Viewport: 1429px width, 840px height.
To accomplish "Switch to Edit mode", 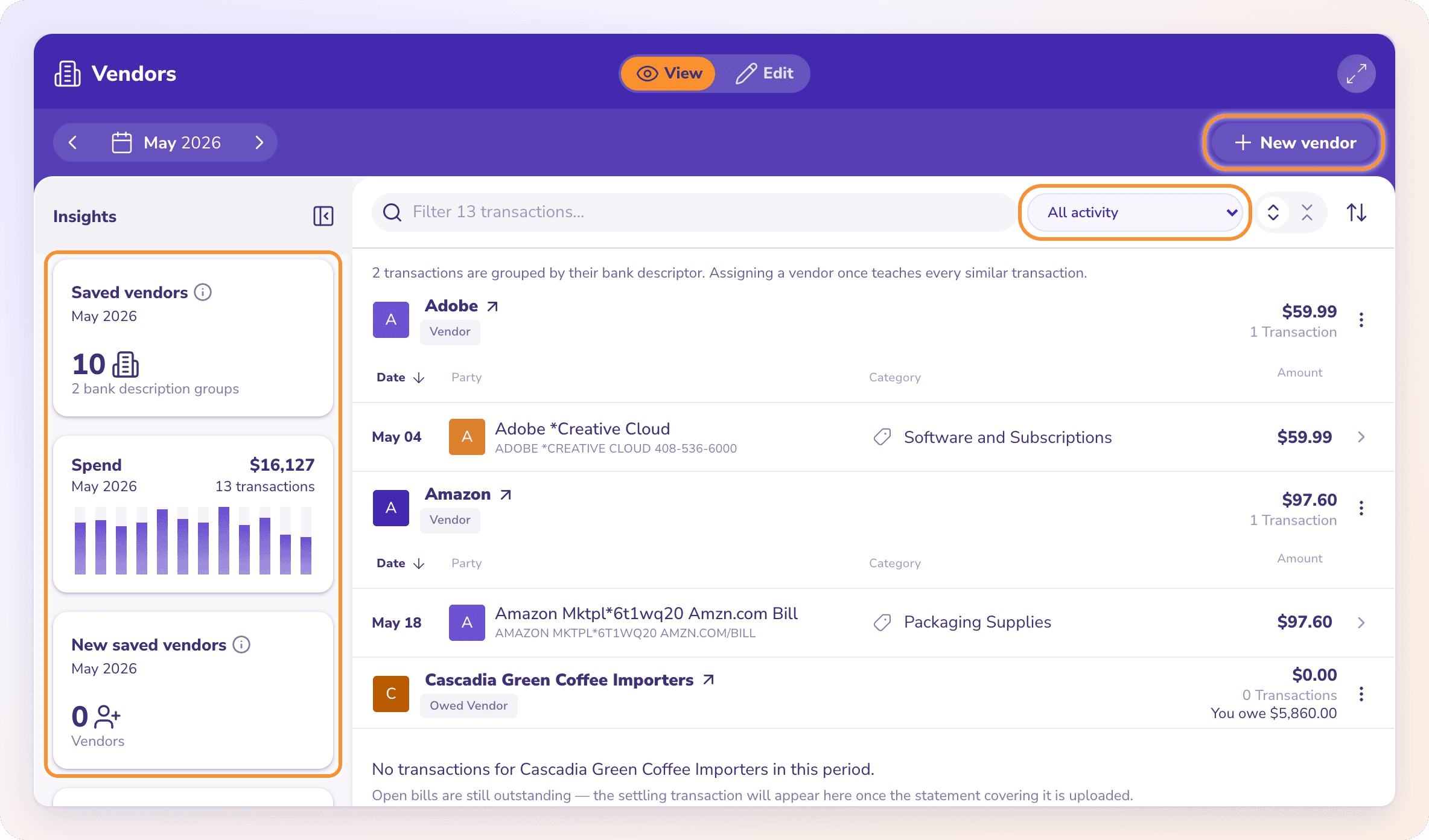I will tap(764, 74).
